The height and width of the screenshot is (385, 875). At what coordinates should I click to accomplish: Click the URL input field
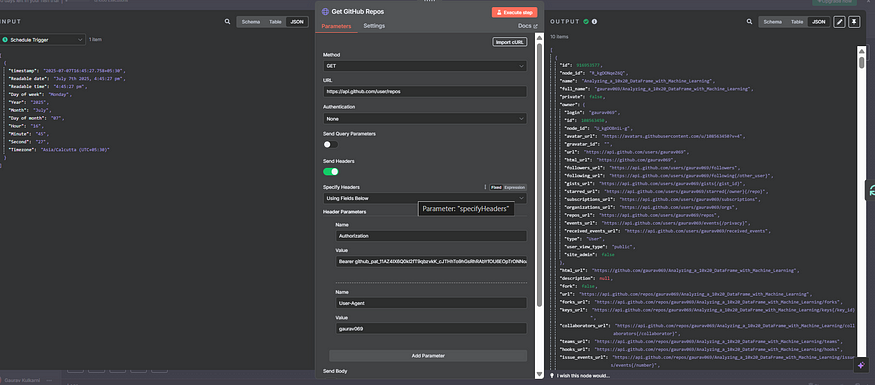pos(425,92)
